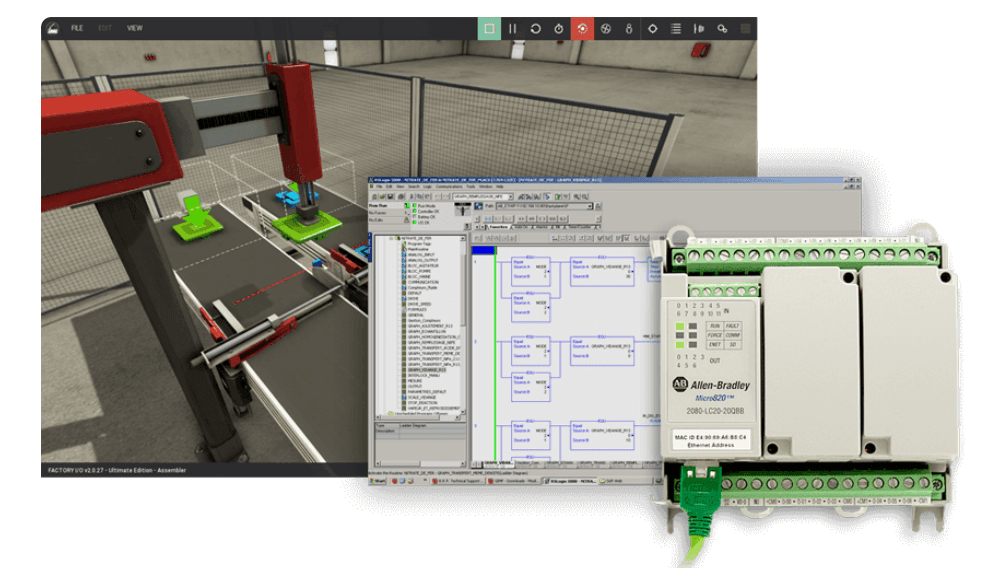The image size is (997, 568).
Task: Click the Windows Start button
Action: [x=379, y=481]
